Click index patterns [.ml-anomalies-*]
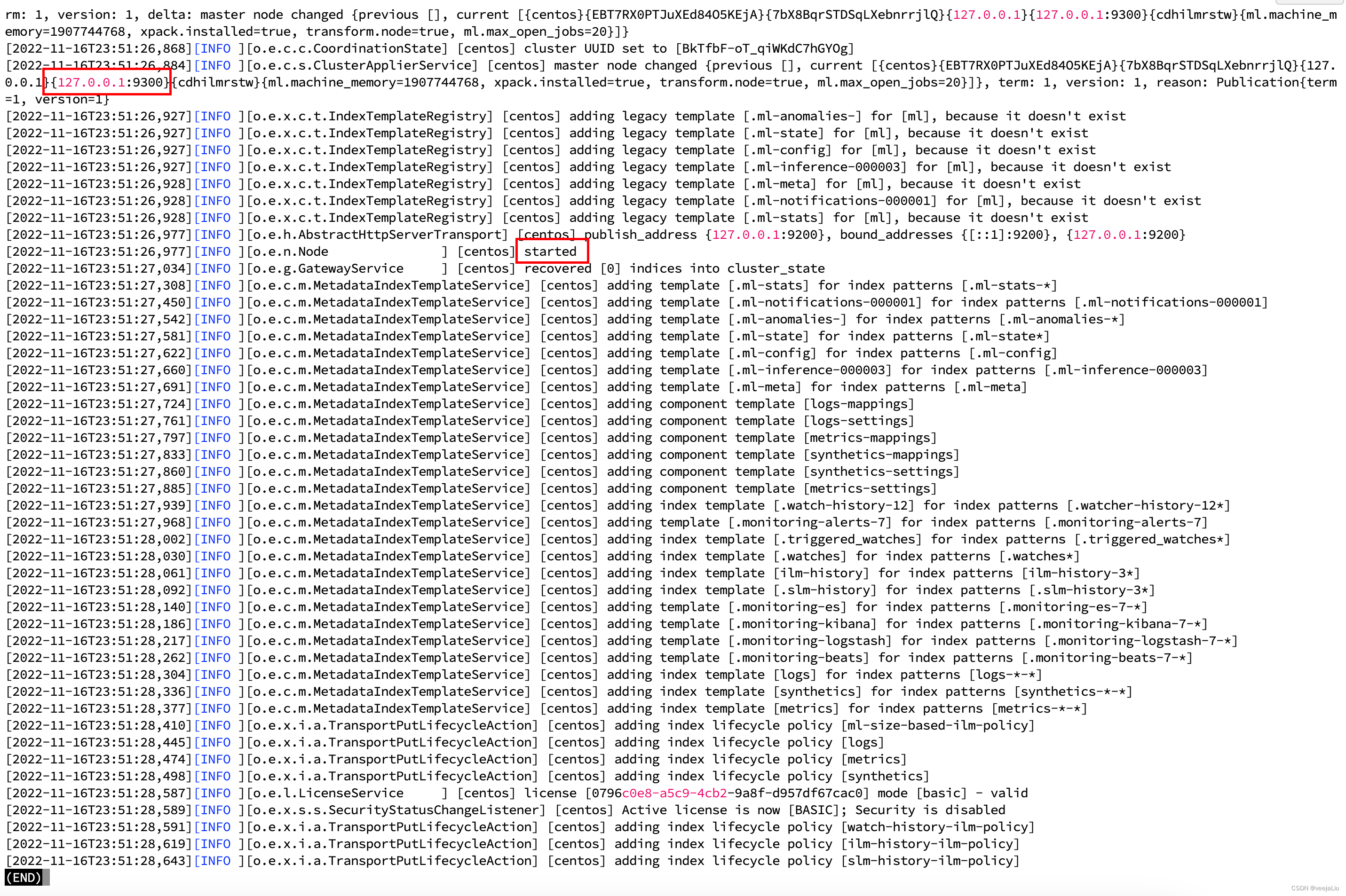 click(x=1062, y=319)
